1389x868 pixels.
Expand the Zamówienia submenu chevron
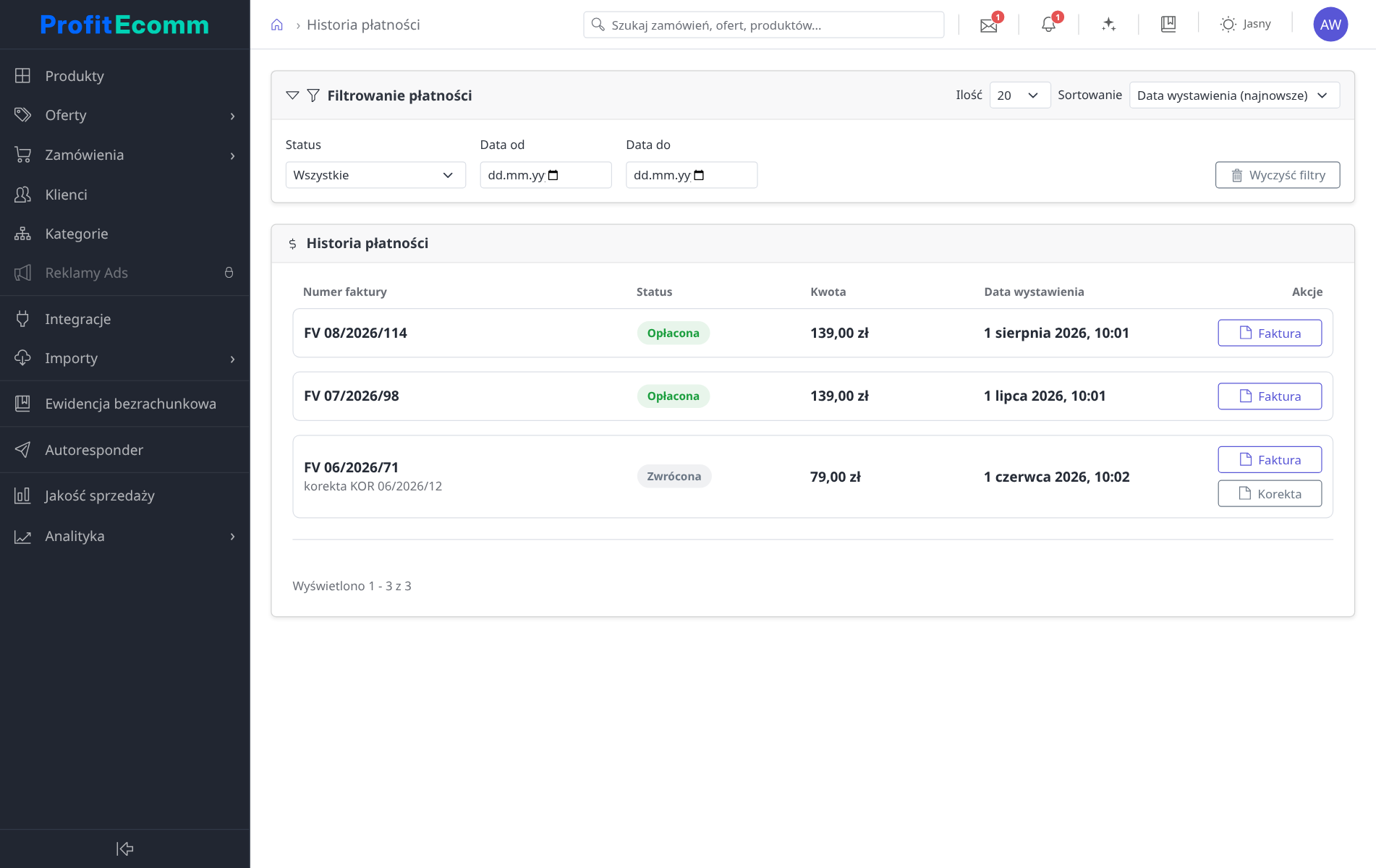(232, 156)
